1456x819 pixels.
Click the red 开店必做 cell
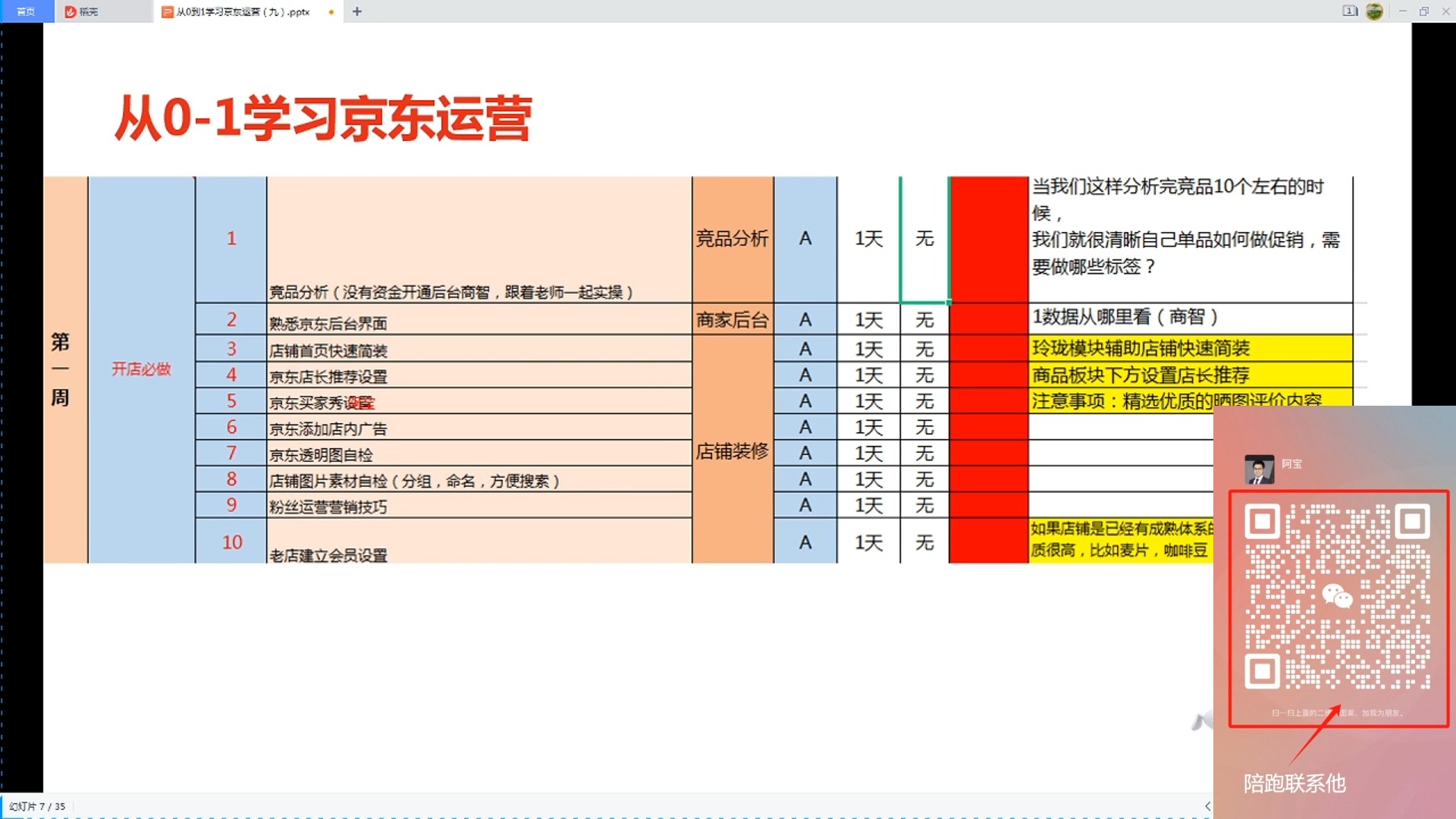142,369
